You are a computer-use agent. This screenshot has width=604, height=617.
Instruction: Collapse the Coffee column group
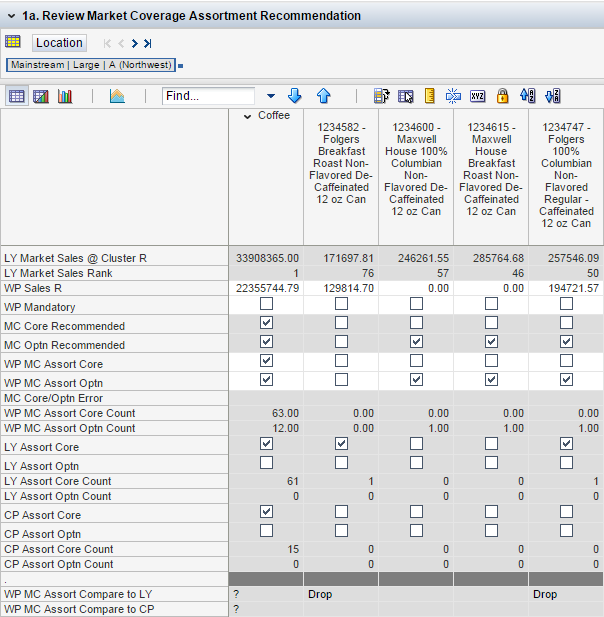click(247, 116)
